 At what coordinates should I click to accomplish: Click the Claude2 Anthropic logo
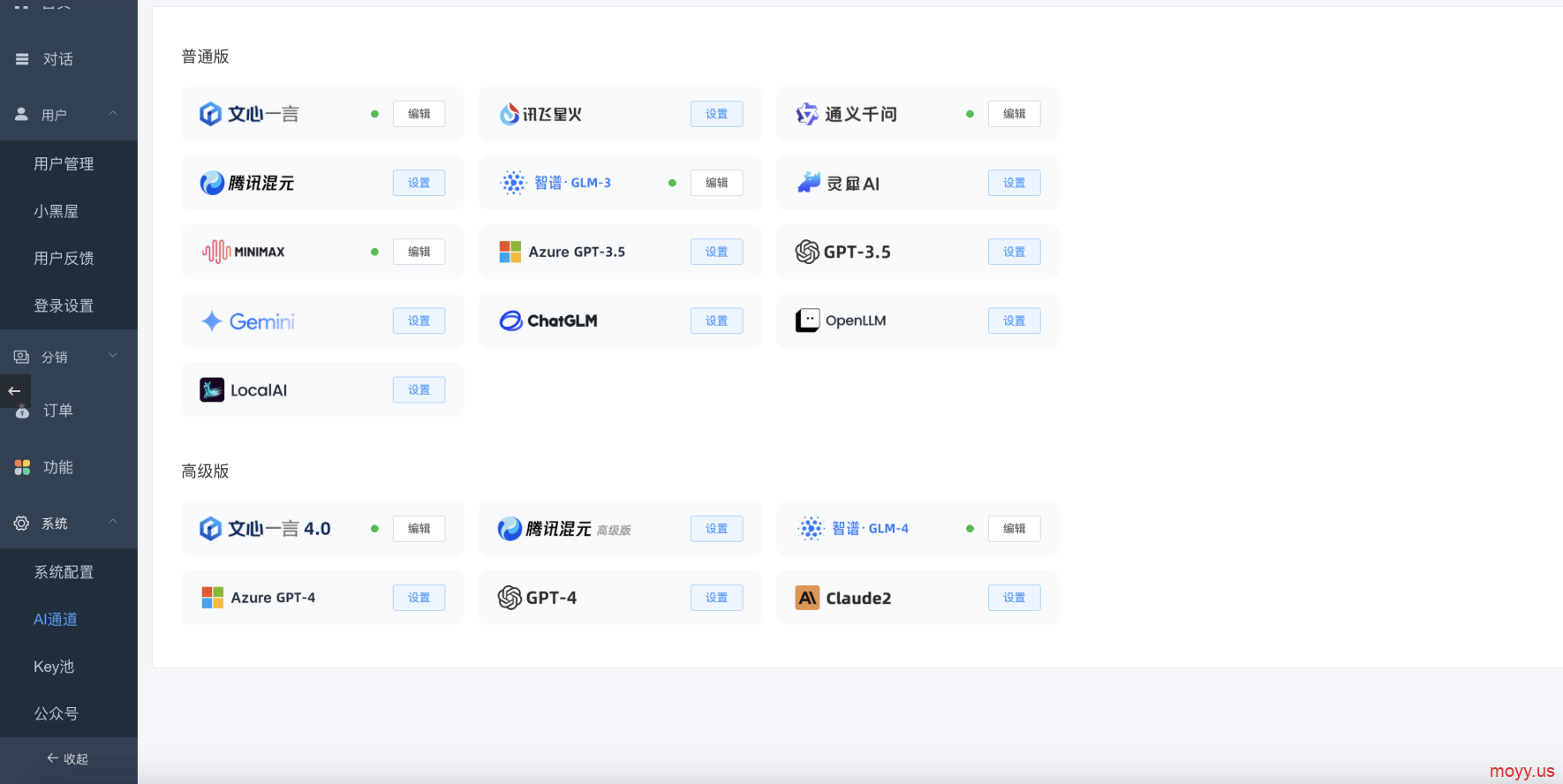[x=807, y=598]
